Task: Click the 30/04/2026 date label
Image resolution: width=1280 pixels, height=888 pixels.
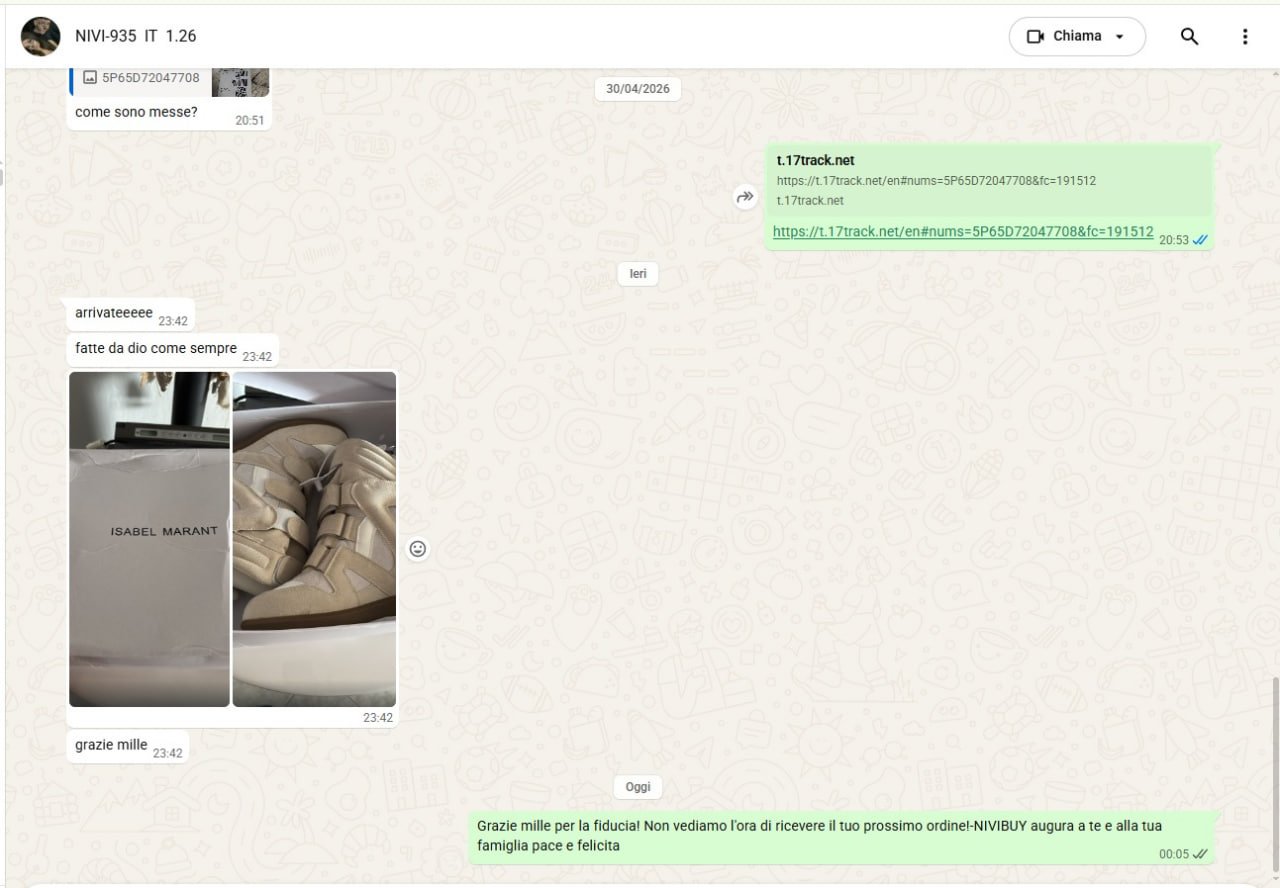Action: click(x=638, y=89)
